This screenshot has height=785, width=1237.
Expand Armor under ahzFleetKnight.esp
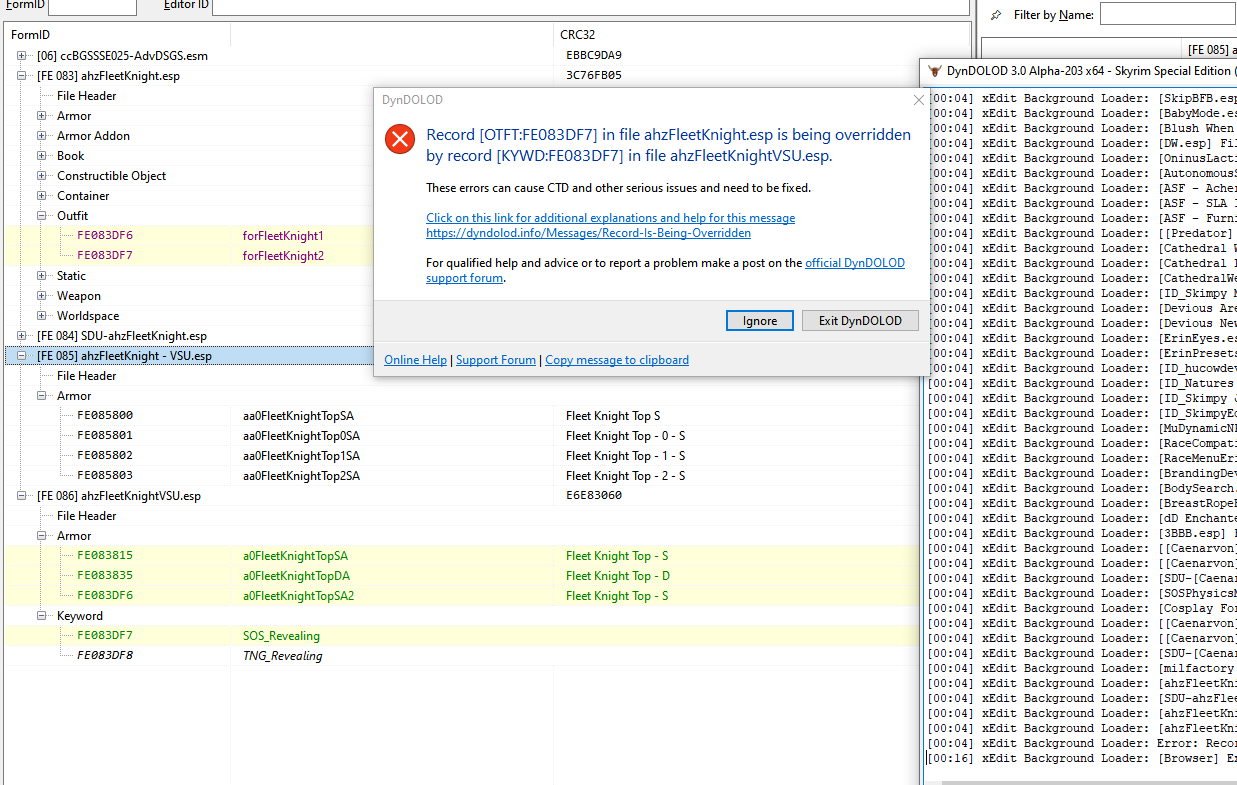[42, 116]
